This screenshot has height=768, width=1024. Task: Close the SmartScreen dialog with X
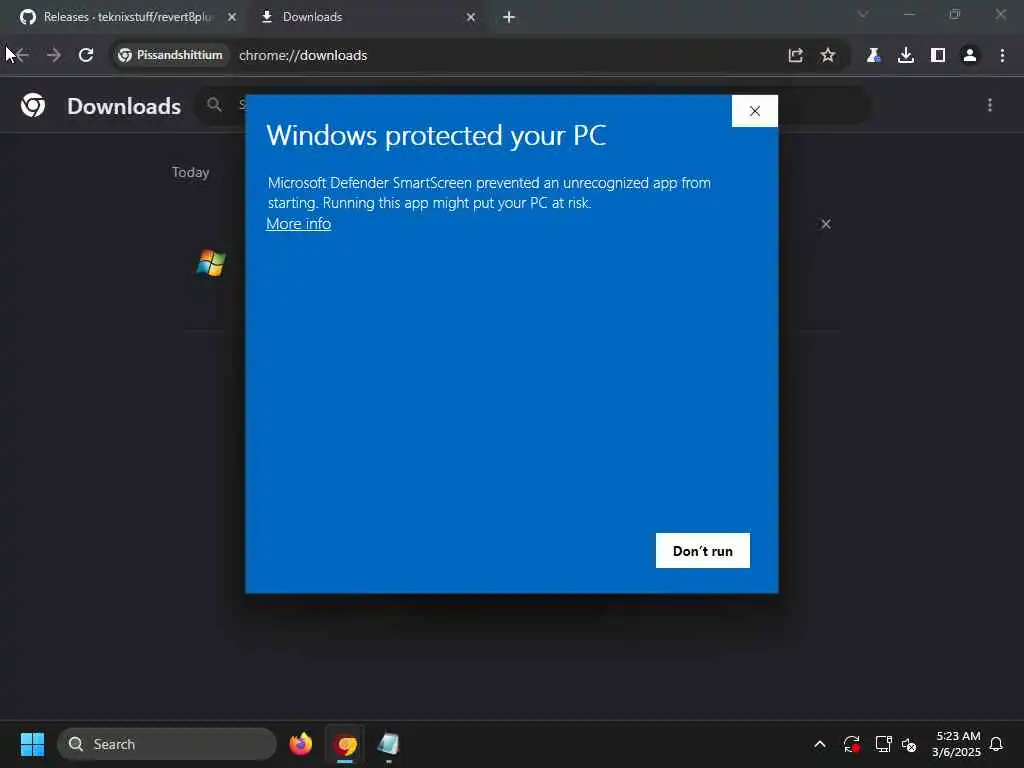pos(755,111)
